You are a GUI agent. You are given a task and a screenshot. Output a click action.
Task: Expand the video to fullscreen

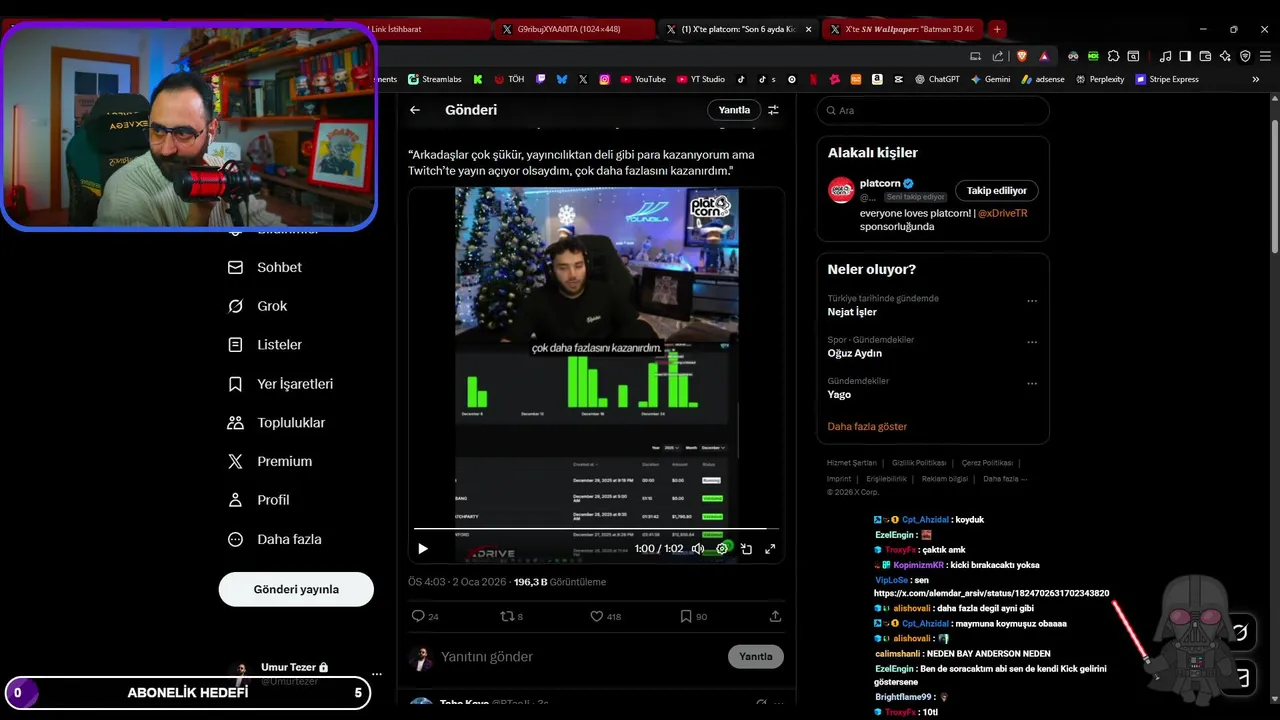(x=770, y=549)
